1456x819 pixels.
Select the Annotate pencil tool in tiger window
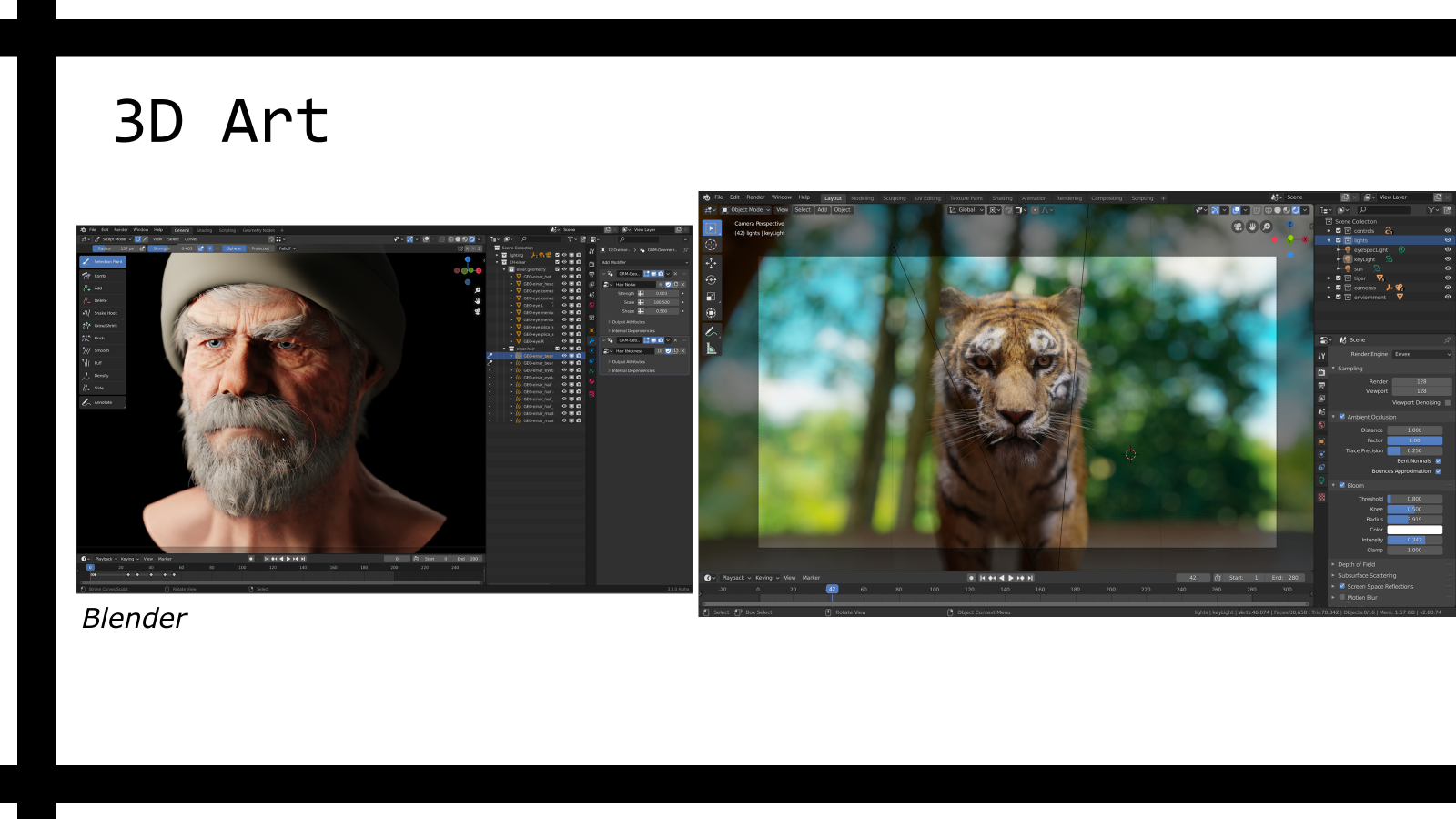(712, 331)
